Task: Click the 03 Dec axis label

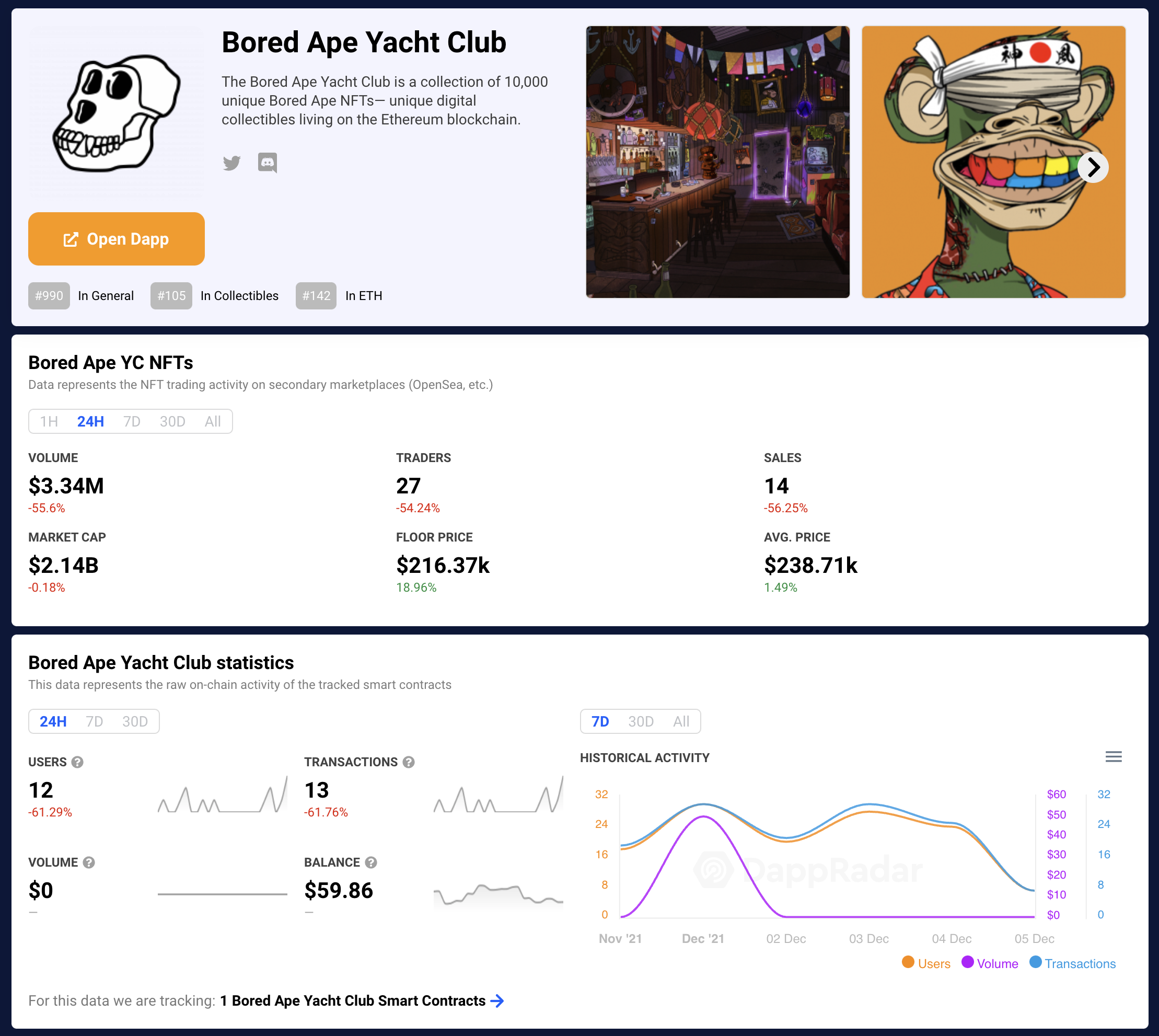Action: coord(869,938)
